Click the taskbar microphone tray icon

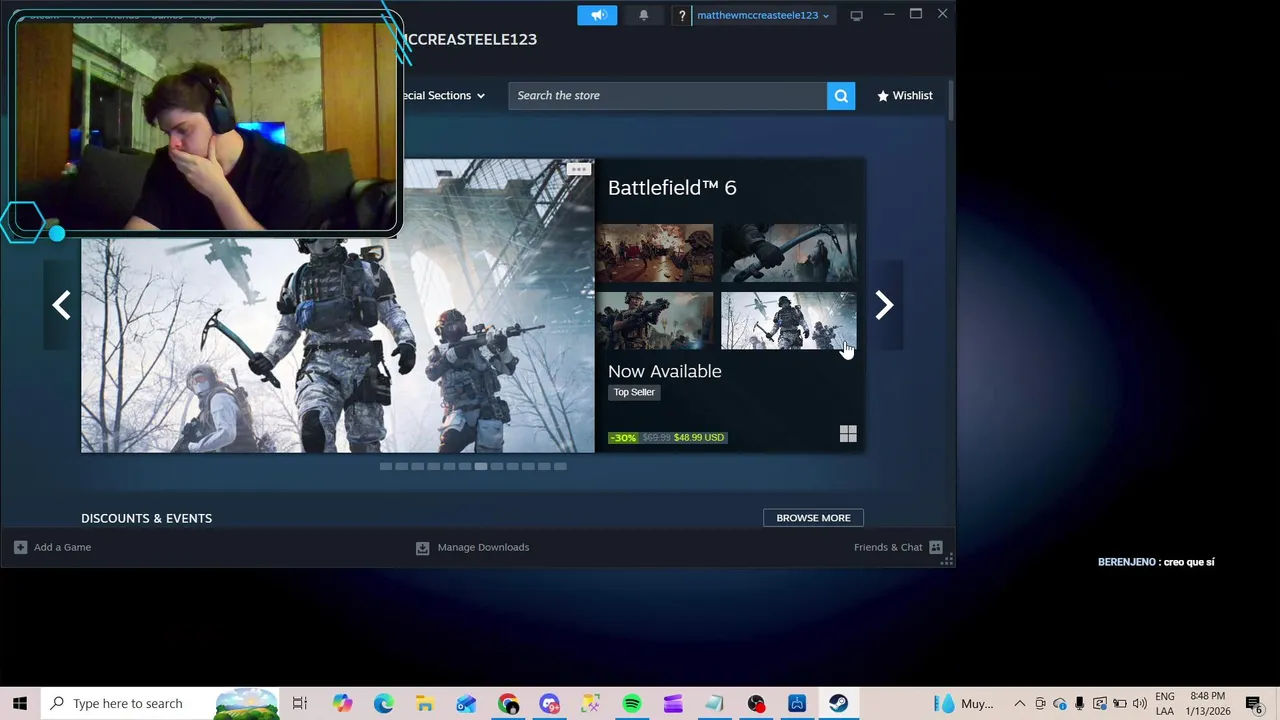1080,704
